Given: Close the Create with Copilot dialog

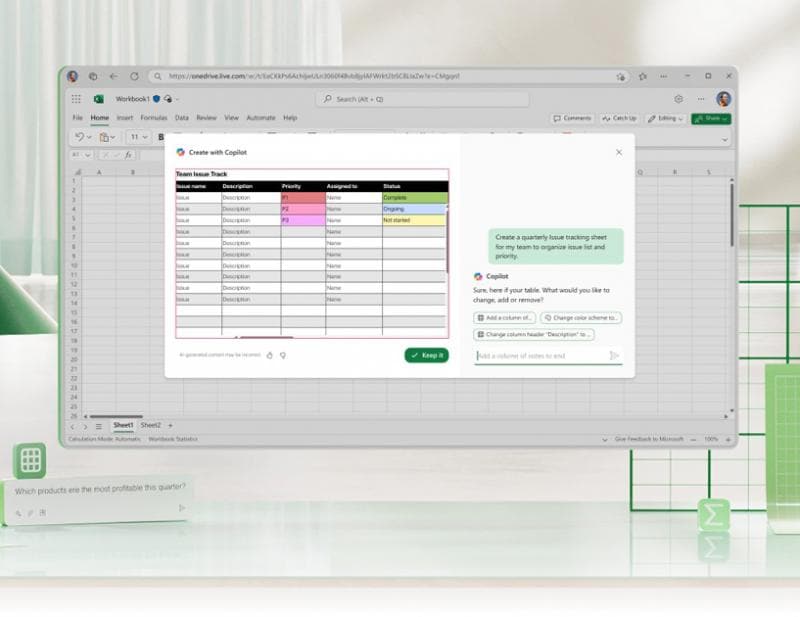Looking at the screenshot, I should [x=618, y=152].
